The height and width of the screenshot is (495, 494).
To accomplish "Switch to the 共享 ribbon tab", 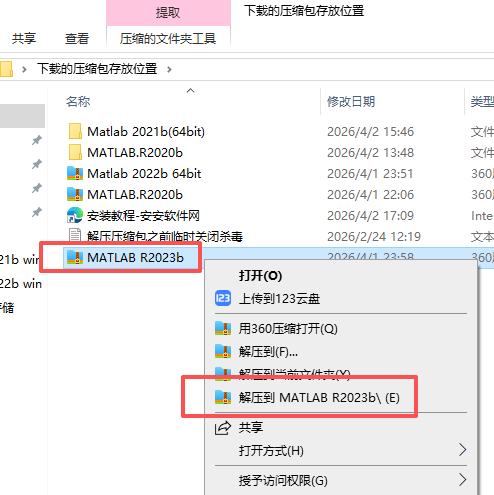I will pyautogui.click(x=24, y=39).
